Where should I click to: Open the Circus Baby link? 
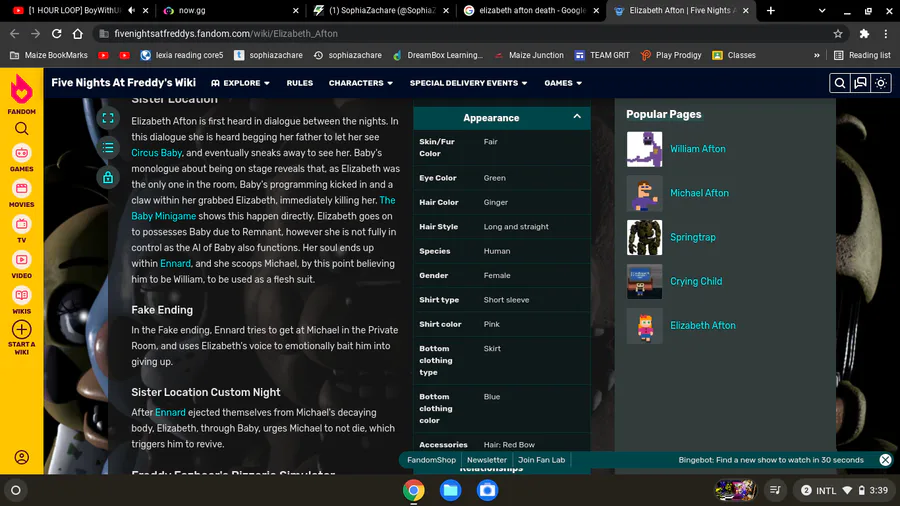click(156, 153)
